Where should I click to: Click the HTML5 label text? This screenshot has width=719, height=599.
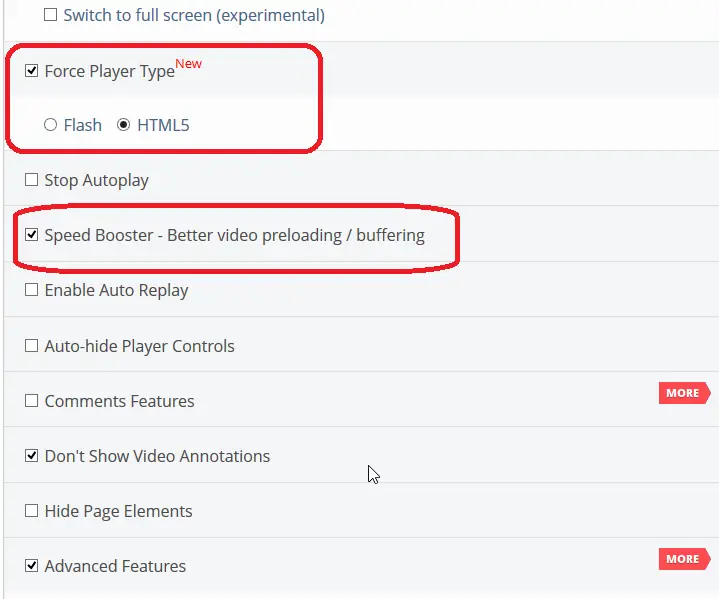pos(163,125)
